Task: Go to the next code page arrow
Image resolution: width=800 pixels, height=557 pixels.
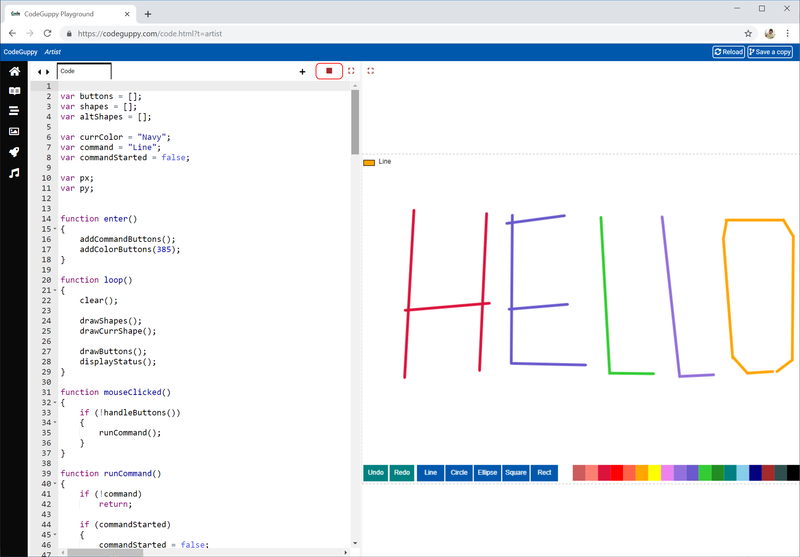Action: [x=48, y=72]
